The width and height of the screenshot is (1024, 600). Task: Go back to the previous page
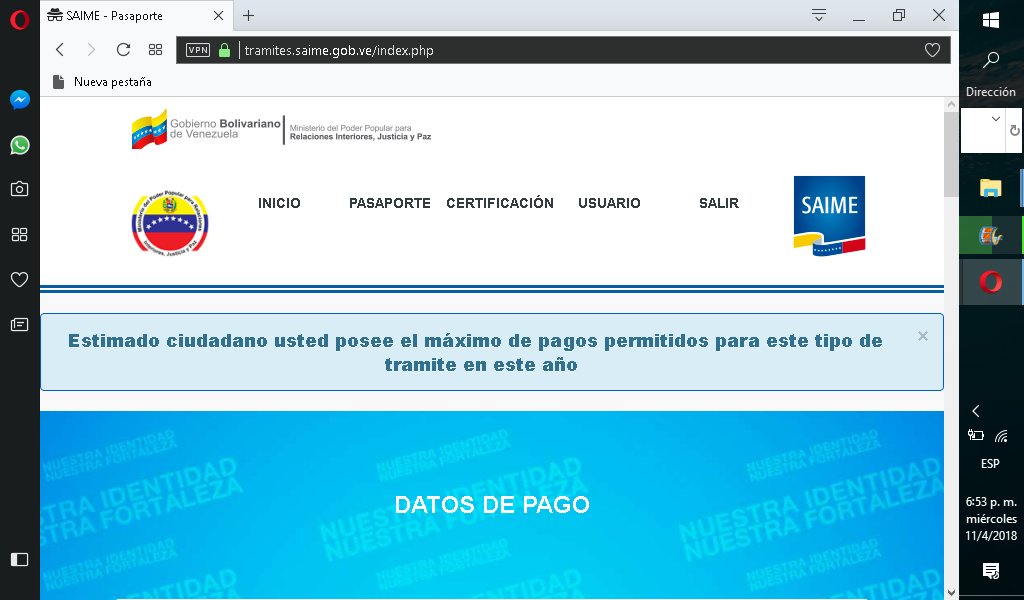[60, 50]
